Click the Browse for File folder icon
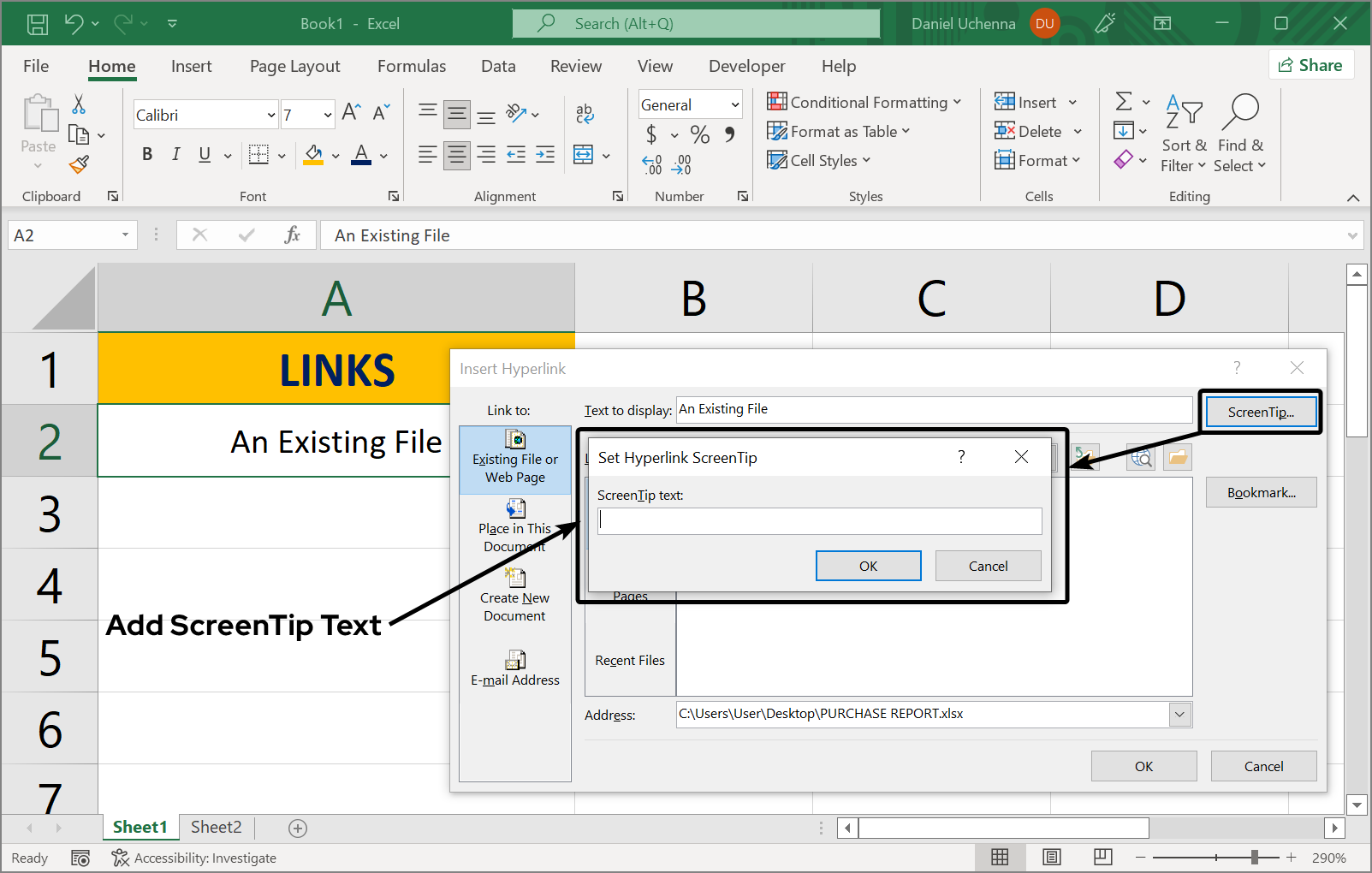This screenshot has width=1372, height=873. [1177, 457]
